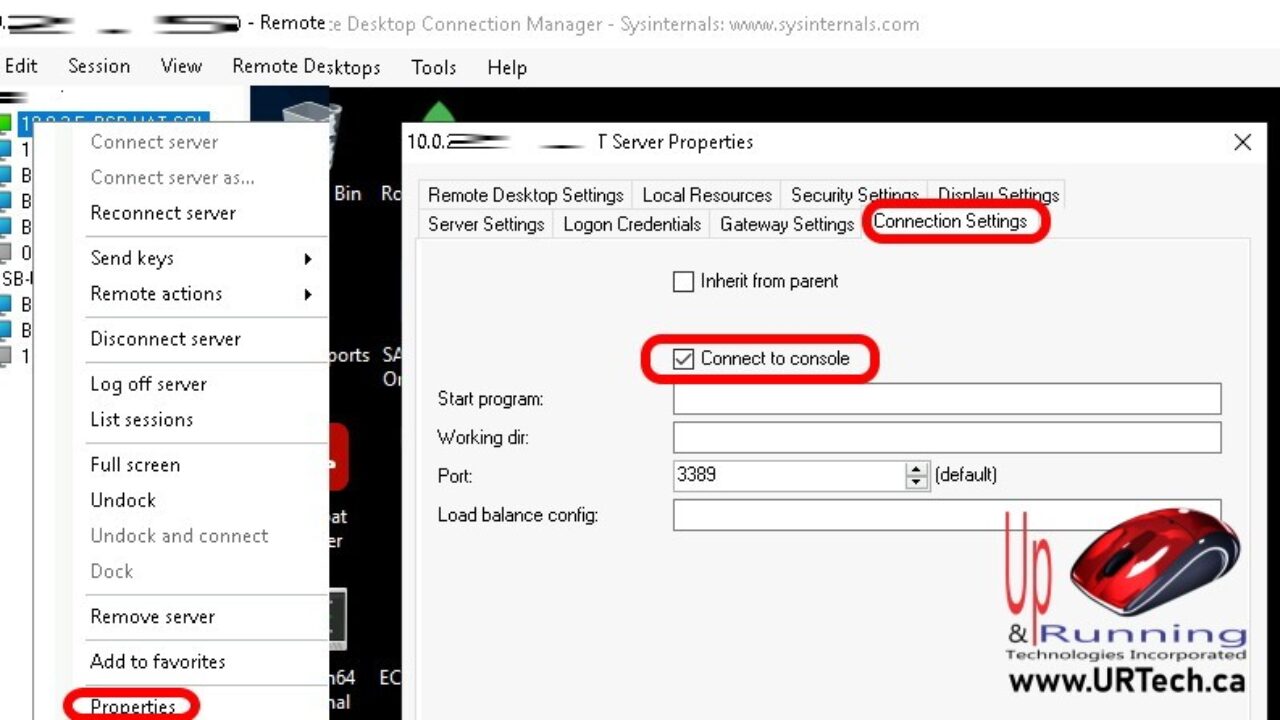
Task: Increase port number with the spinner arrows
Action: pos(916,469)
